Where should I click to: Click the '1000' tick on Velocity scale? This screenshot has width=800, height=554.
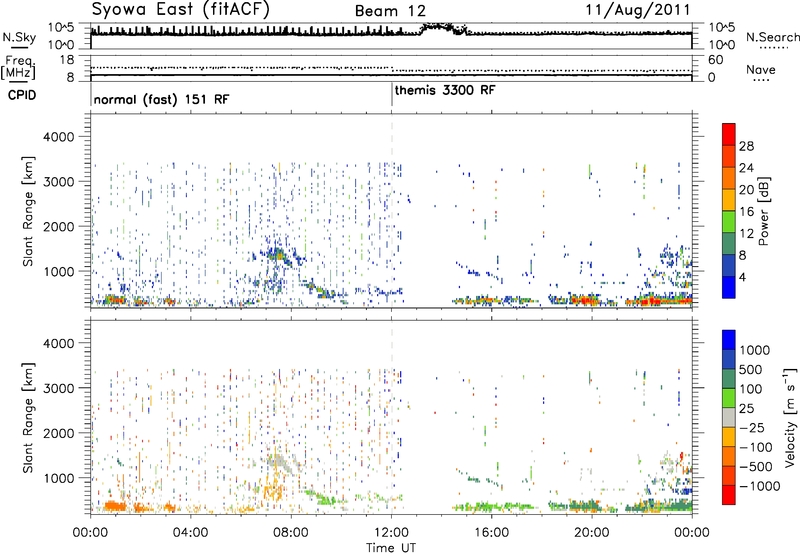(754, 350)
